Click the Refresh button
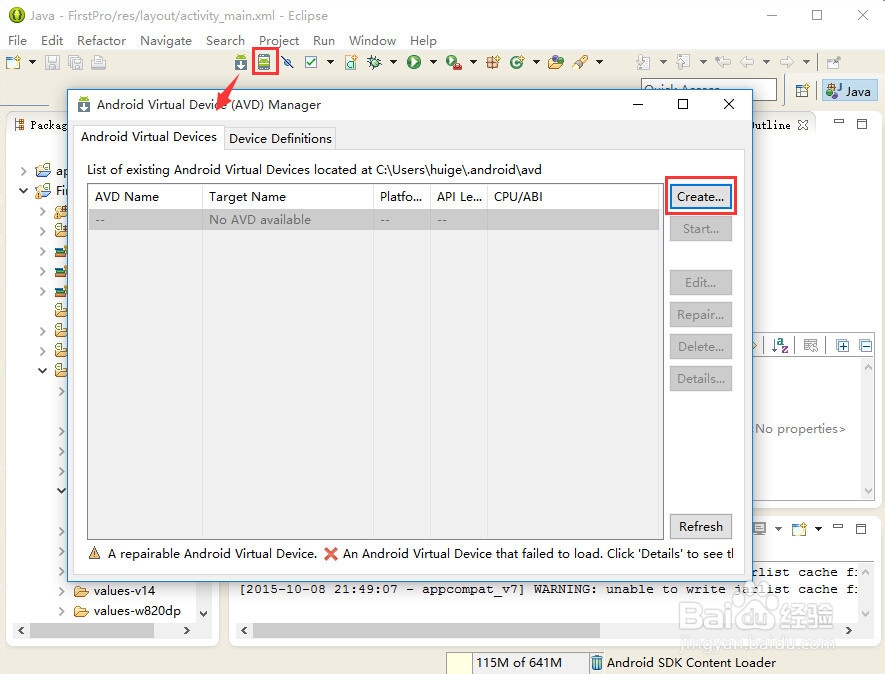 700,526
